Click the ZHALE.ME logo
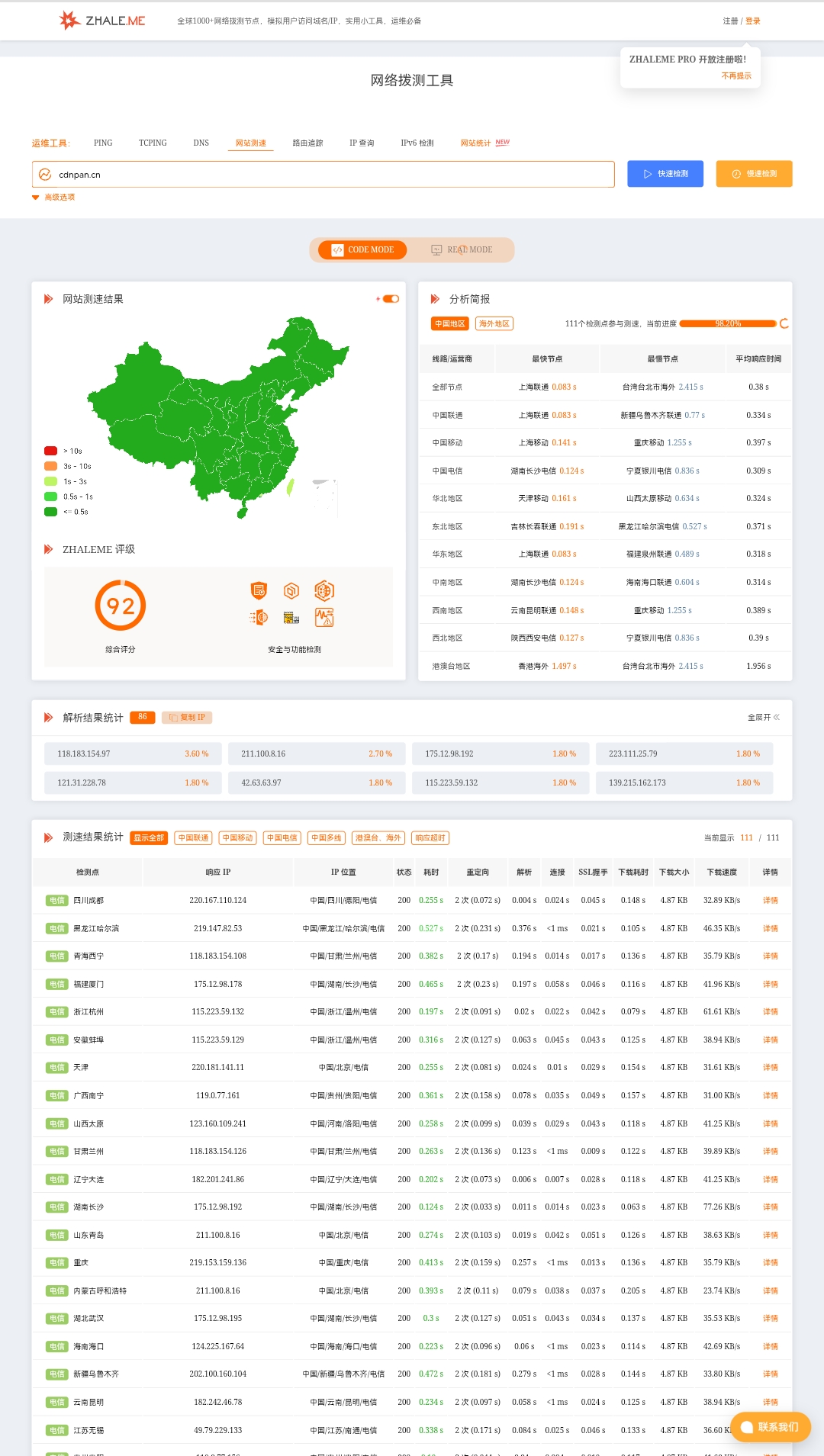This screenshot has width=824, height=1456. coord(101,21)
